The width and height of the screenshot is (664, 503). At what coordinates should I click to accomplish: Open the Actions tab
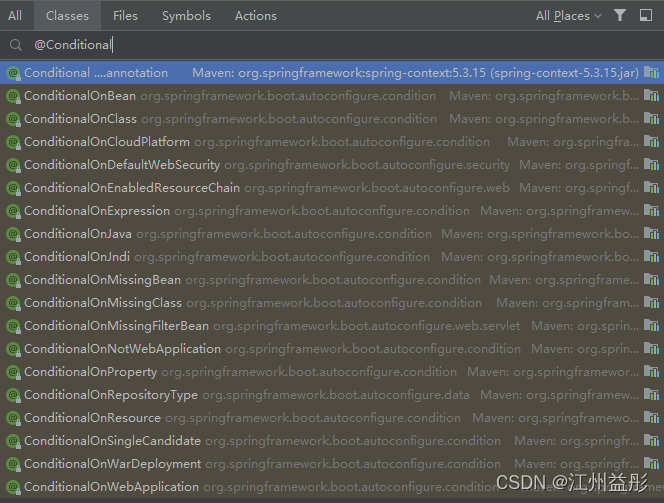(256, 16)
